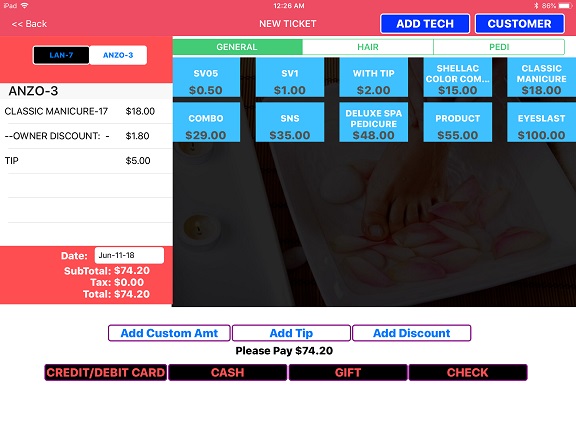Tap the SV05 $0.50 service tile
The image size is (576, 432).
click(206, 77)
